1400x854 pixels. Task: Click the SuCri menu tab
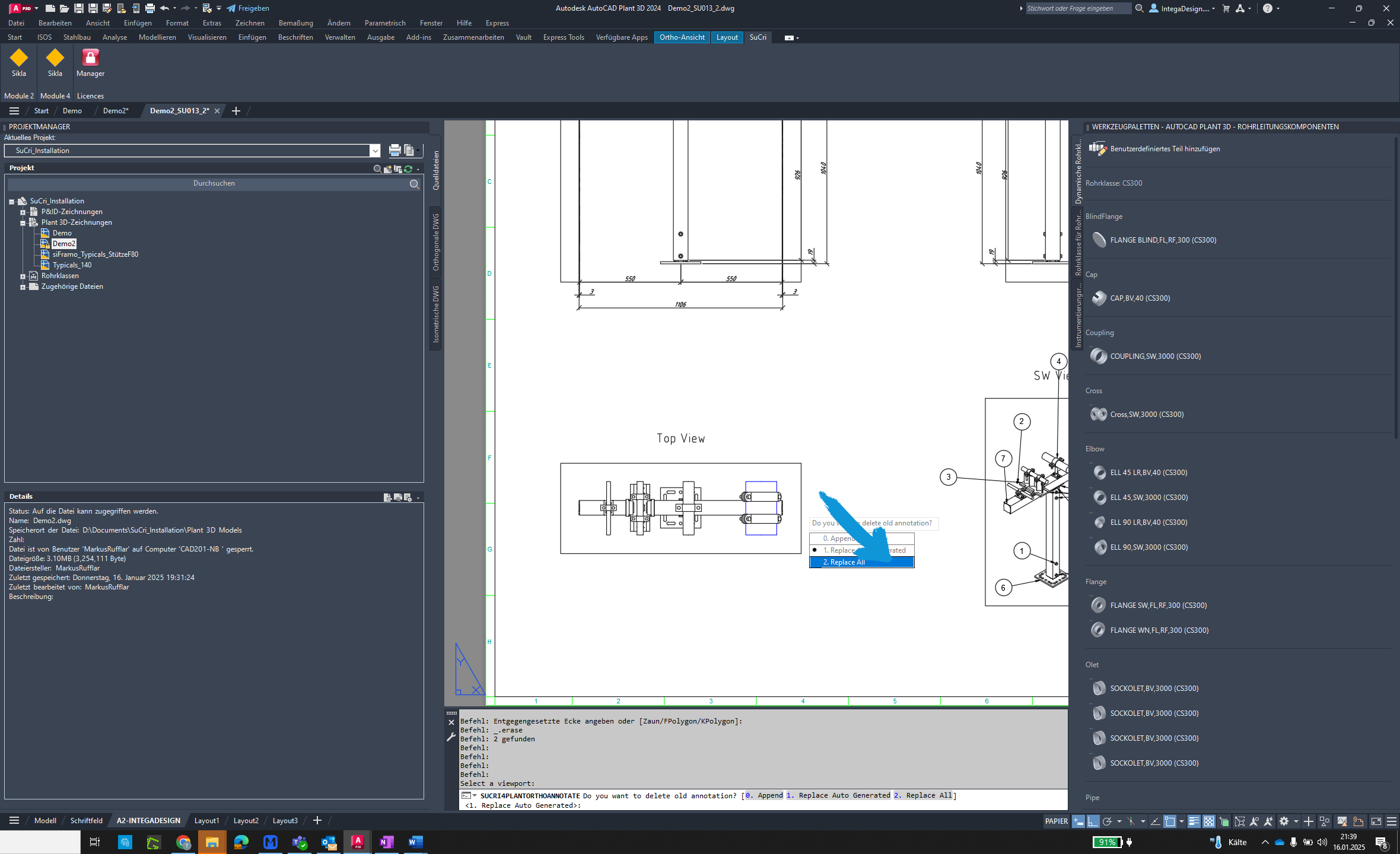759,37
